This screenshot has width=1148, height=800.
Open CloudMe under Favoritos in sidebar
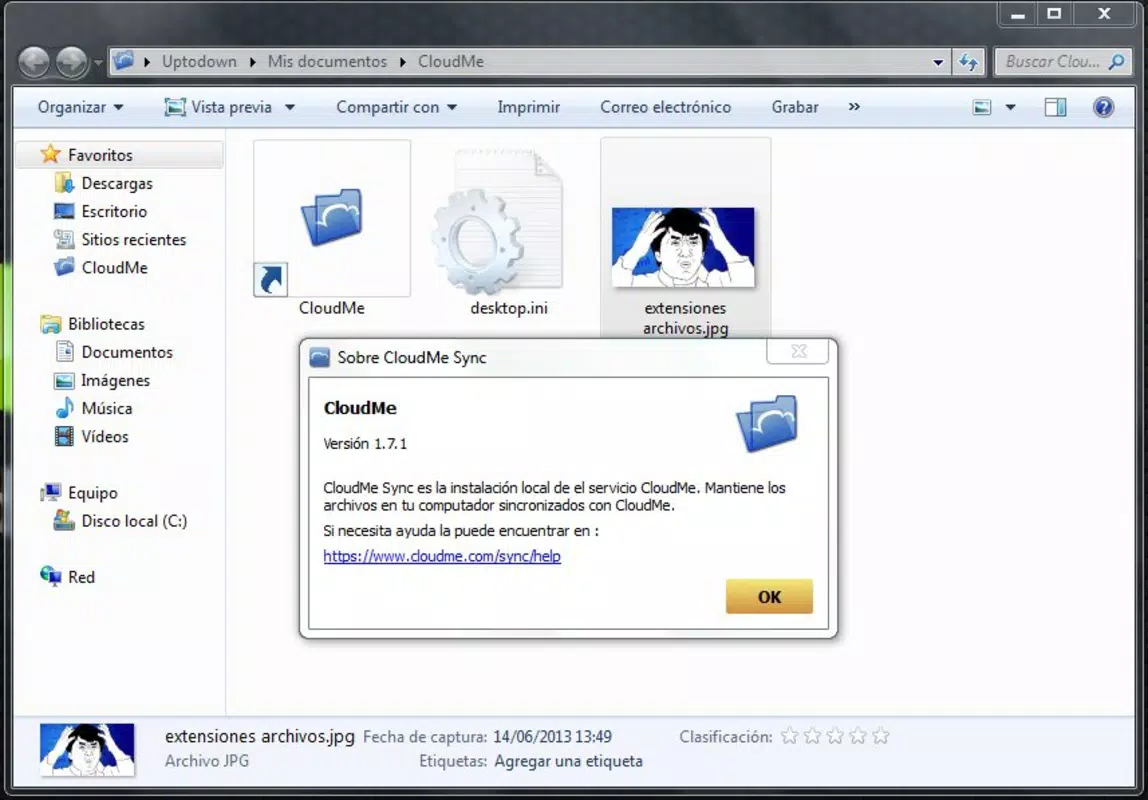click(x=114, y=268)
